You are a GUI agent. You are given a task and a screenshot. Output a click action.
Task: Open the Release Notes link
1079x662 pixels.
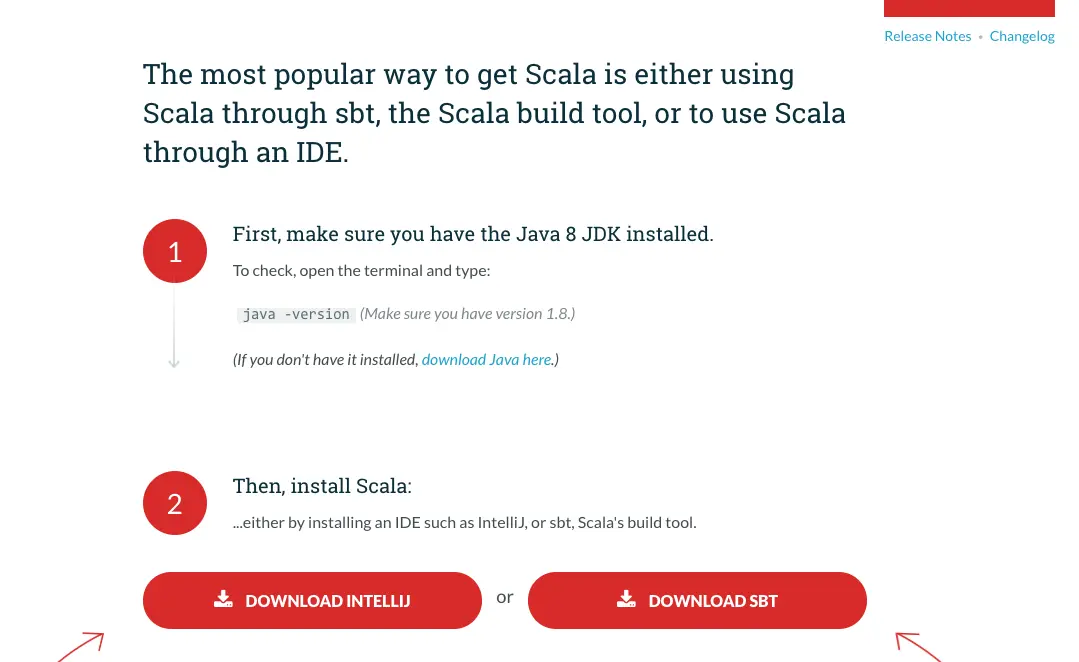[927, 36]
